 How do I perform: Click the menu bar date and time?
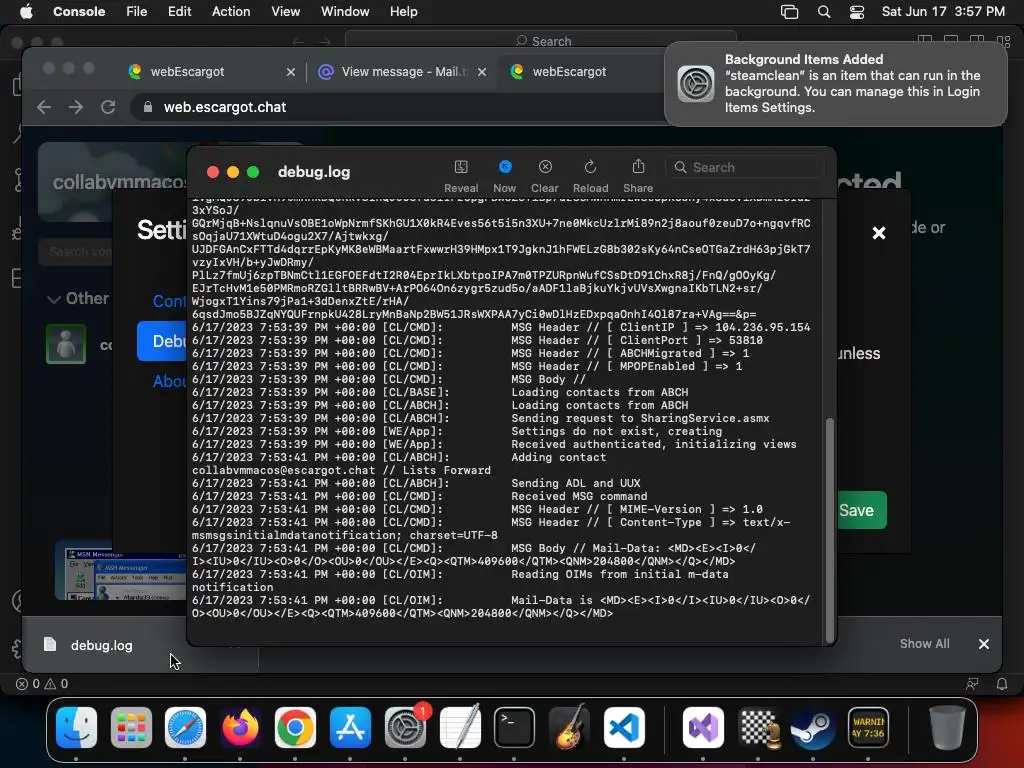[x=943, y=12]
